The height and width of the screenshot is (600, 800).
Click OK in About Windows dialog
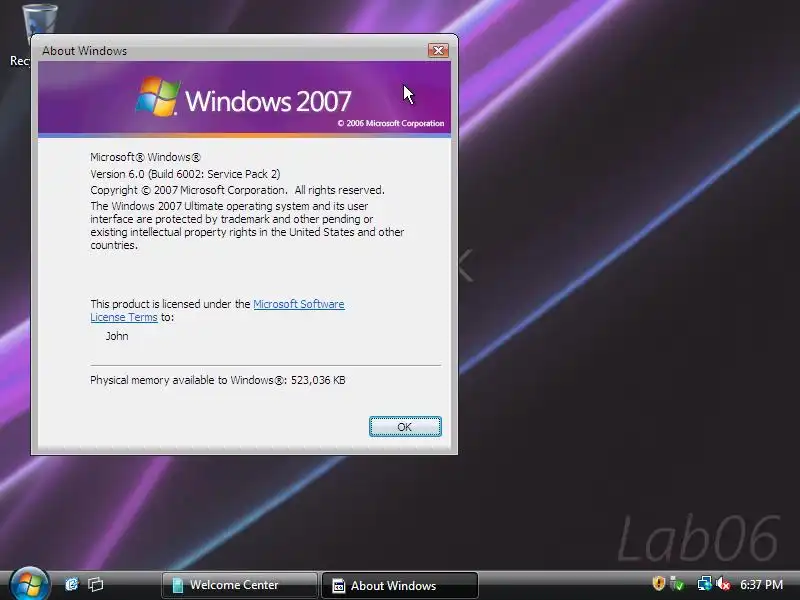click(x=405, y=427)
